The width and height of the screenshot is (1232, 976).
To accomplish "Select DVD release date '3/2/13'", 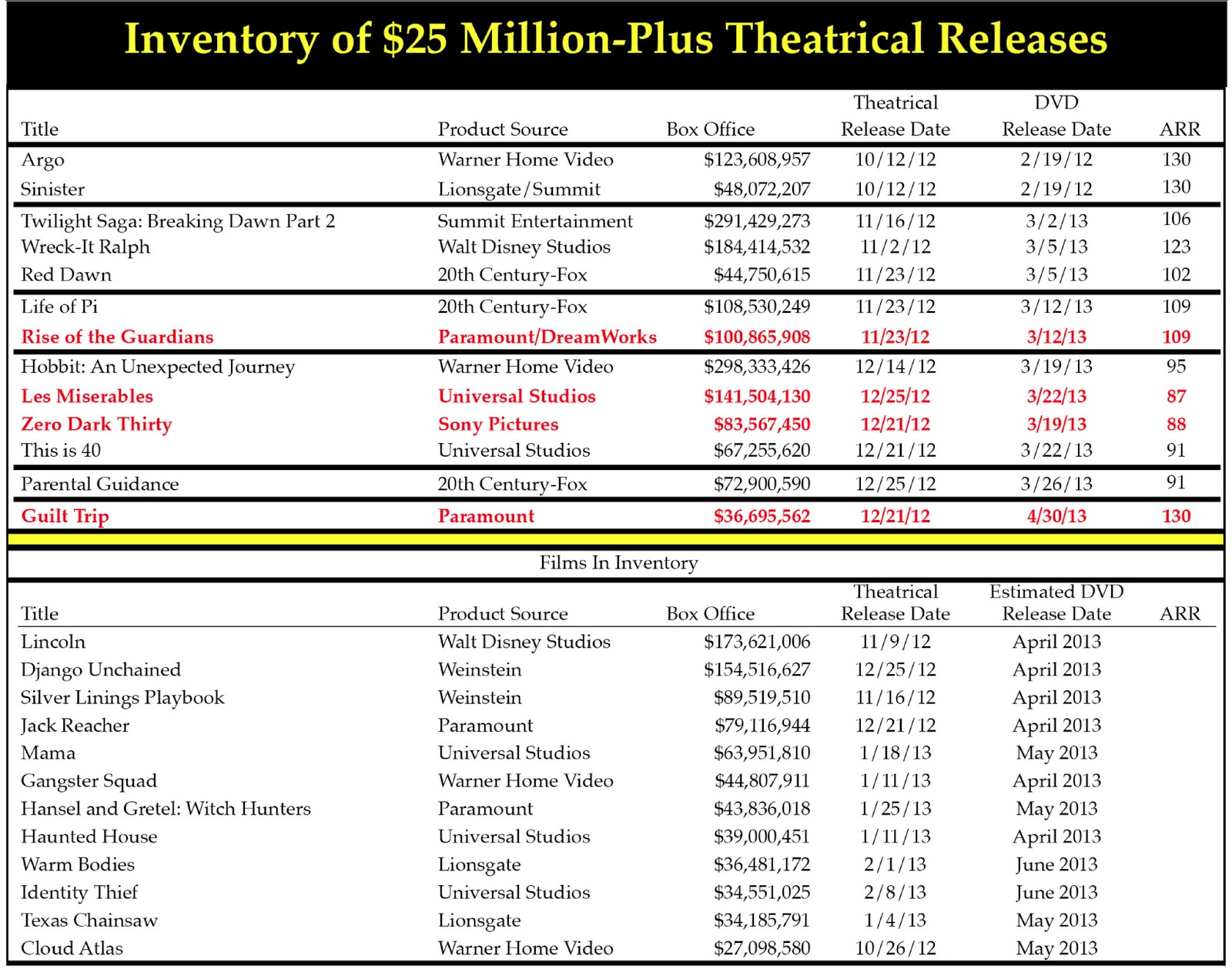I will click(1056, 221).
